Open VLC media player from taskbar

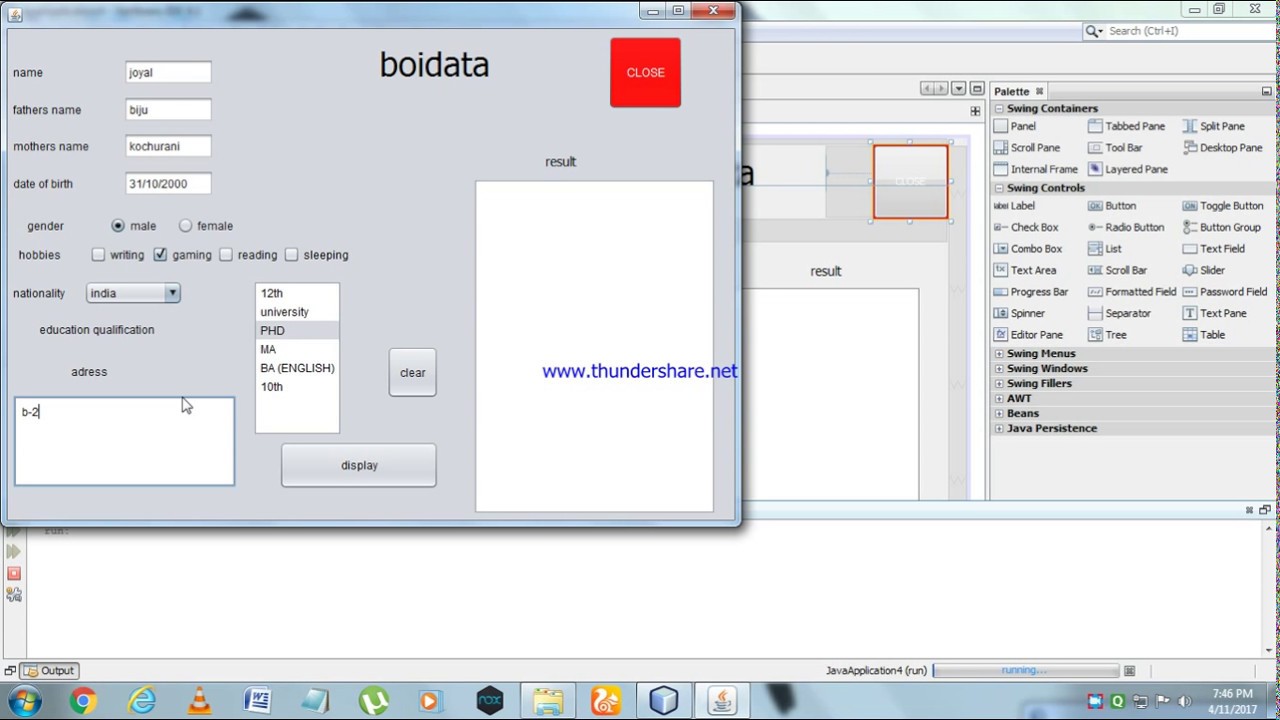tap(200, 701)
